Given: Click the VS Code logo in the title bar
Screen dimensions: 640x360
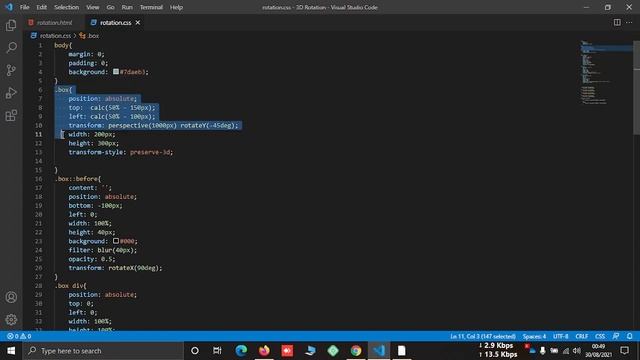Looking at the screenshot, I should click(x=9, y=7).
